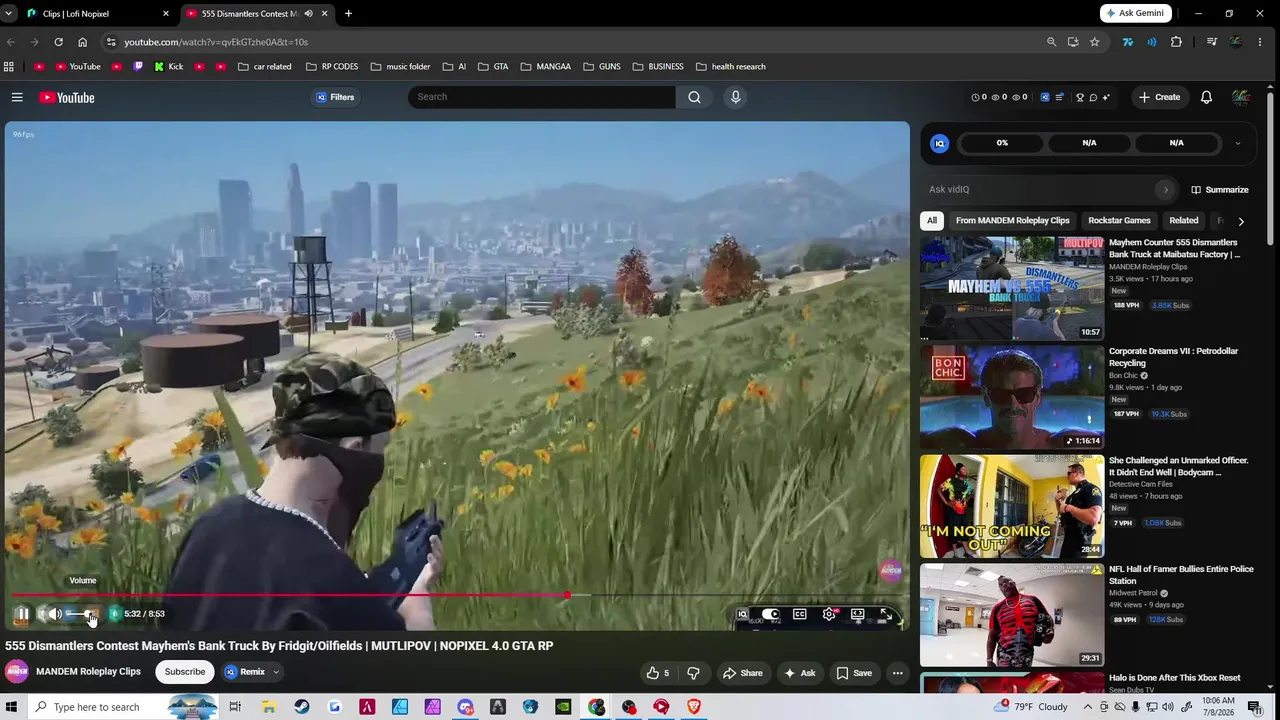Toggle closed captions (CC) on the video
The height and width of the screenshot is (720, 1280).
(x=800, y=614)
